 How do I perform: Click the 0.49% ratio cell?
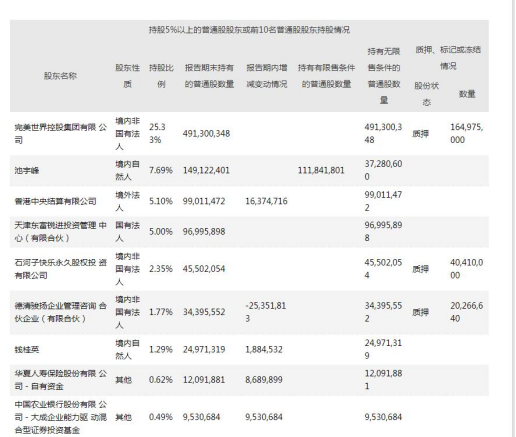tap(161, 417)
